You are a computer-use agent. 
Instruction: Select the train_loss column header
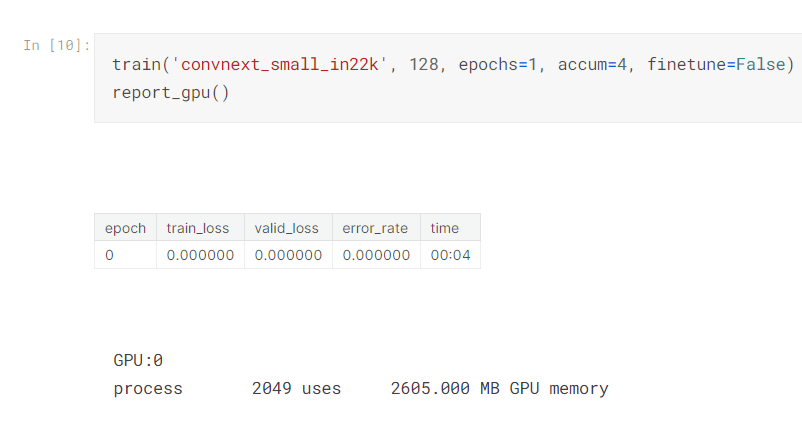200,228
